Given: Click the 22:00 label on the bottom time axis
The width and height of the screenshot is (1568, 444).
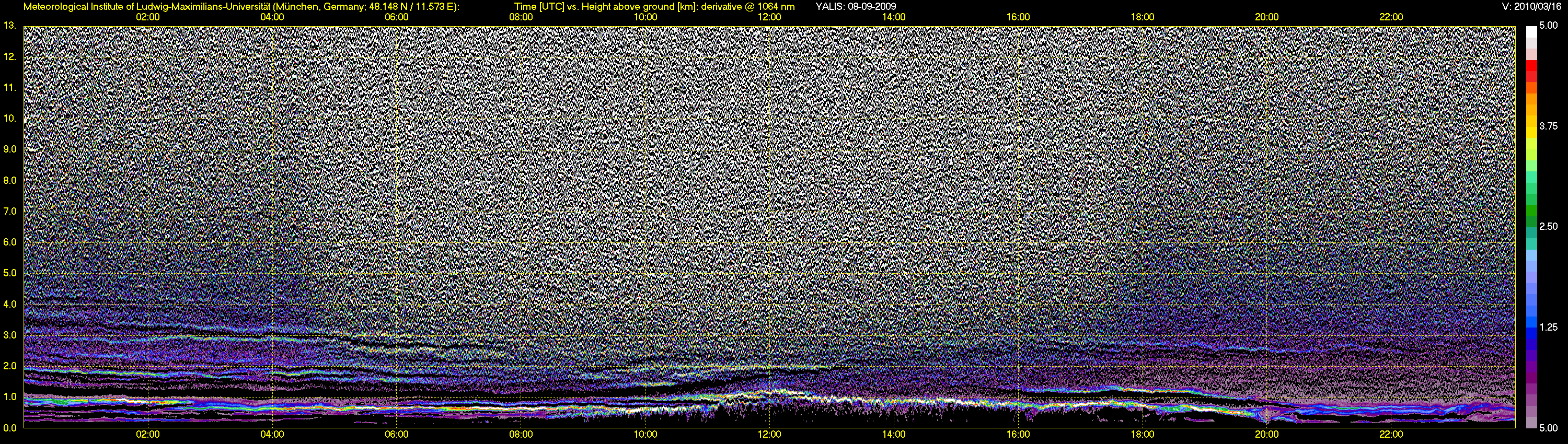Looking at the screenshot, I should [1391, 435].
